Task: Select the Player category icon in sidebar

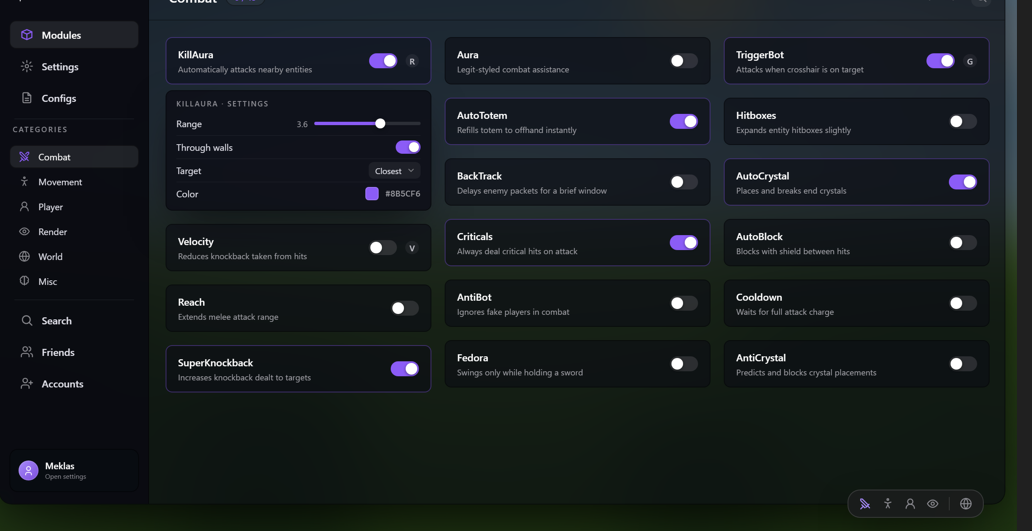Action: 24,207
